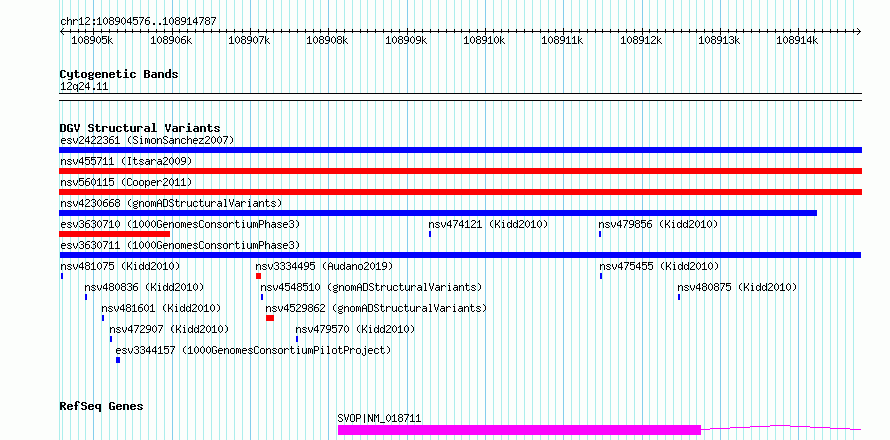Open the esv3630710 1000Genomes label
Viewport: 890px width, 440px height.
180,224
